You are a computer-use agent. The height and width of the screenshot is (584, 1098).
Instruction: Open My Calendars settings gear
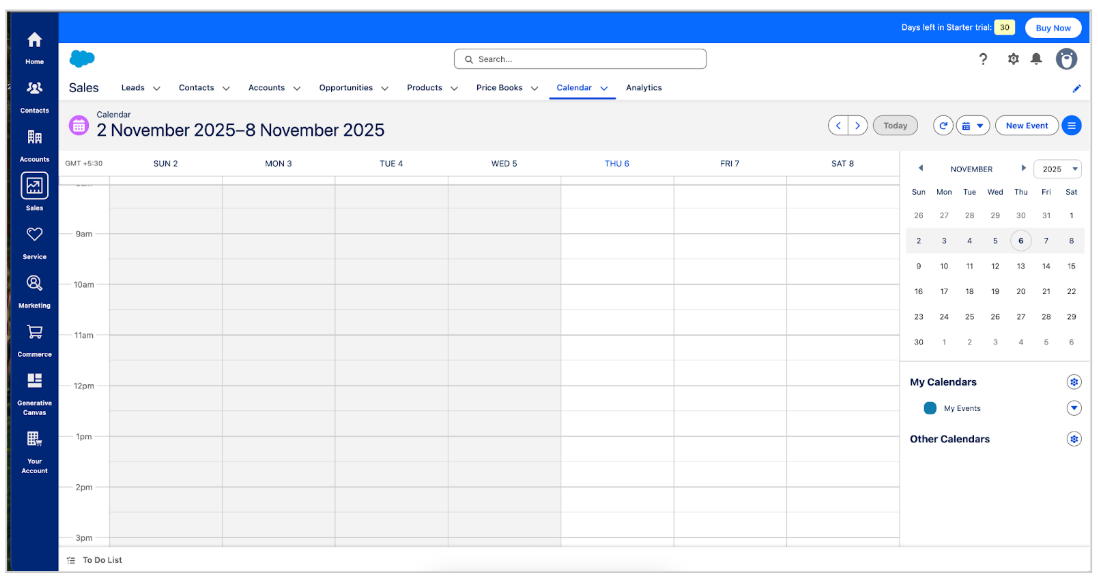[x=1073, y=381]
